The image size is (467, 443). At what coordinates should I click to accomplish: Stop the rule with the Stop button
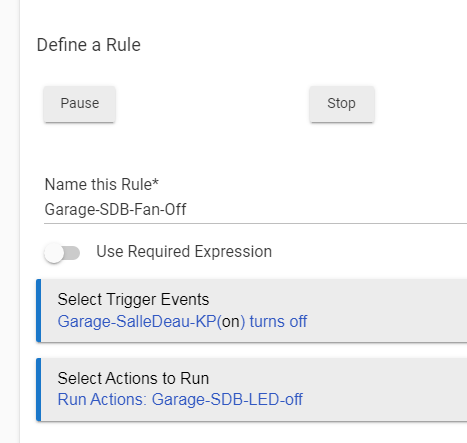342,104
